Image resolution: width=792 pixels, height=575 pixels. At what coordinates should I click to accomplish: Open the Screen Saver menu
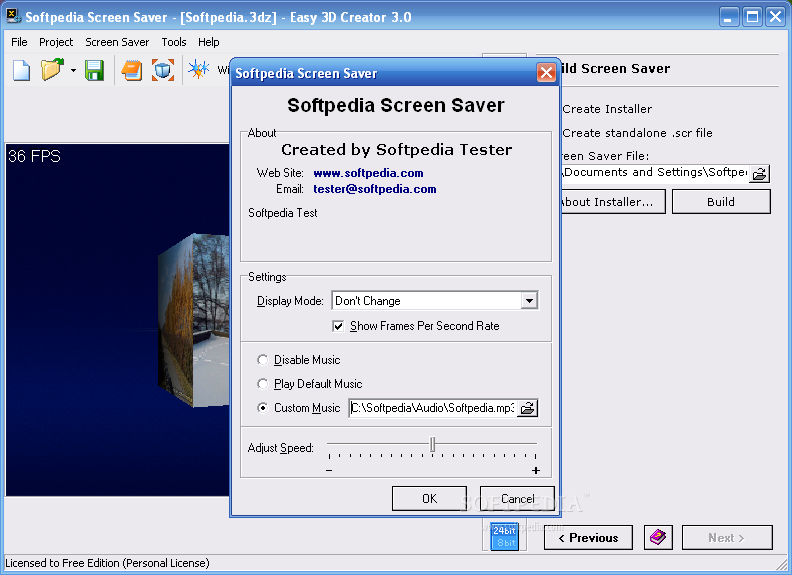pos(117,42)
